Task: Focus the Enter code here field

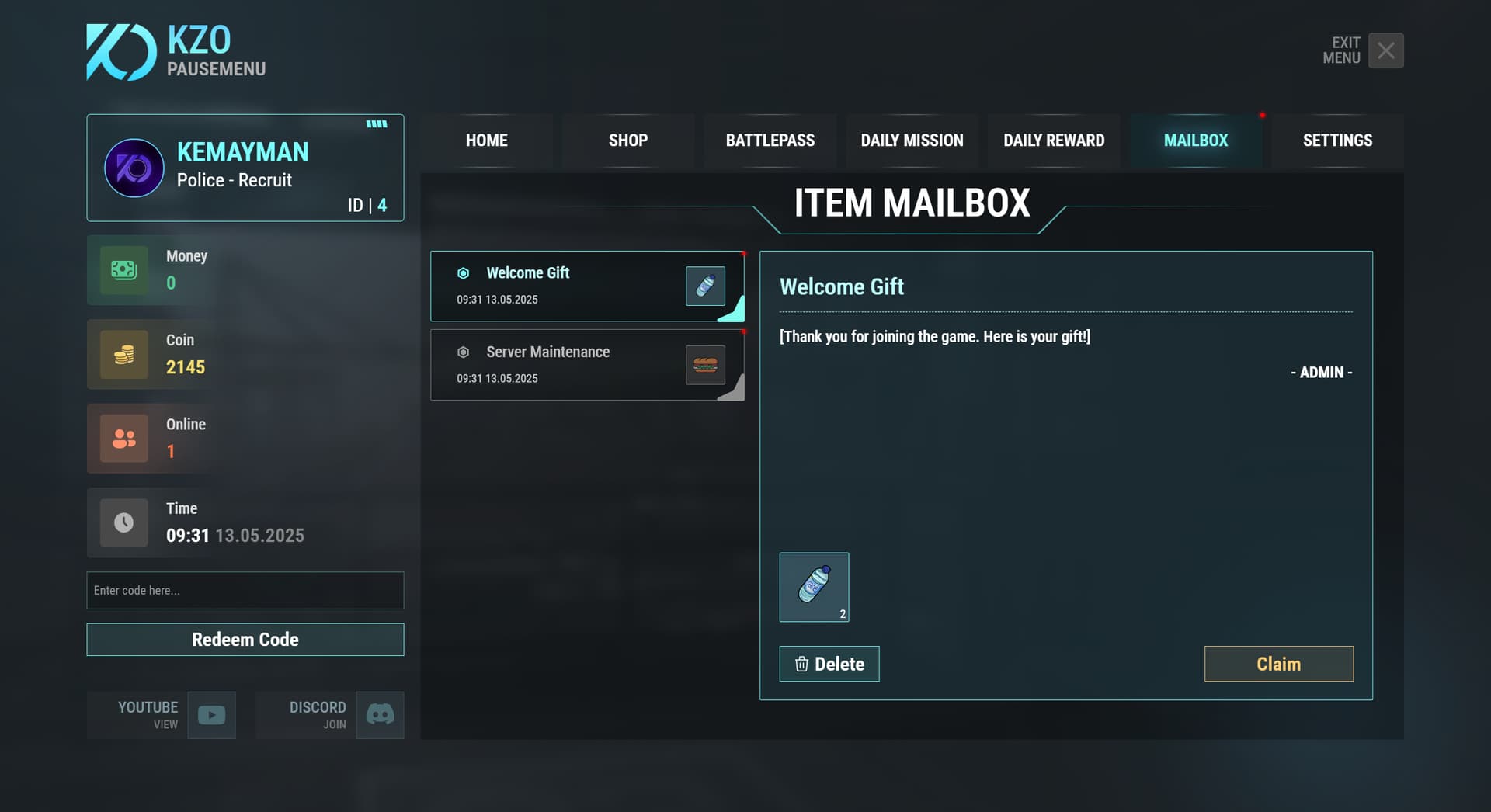Action: (245, 590)
